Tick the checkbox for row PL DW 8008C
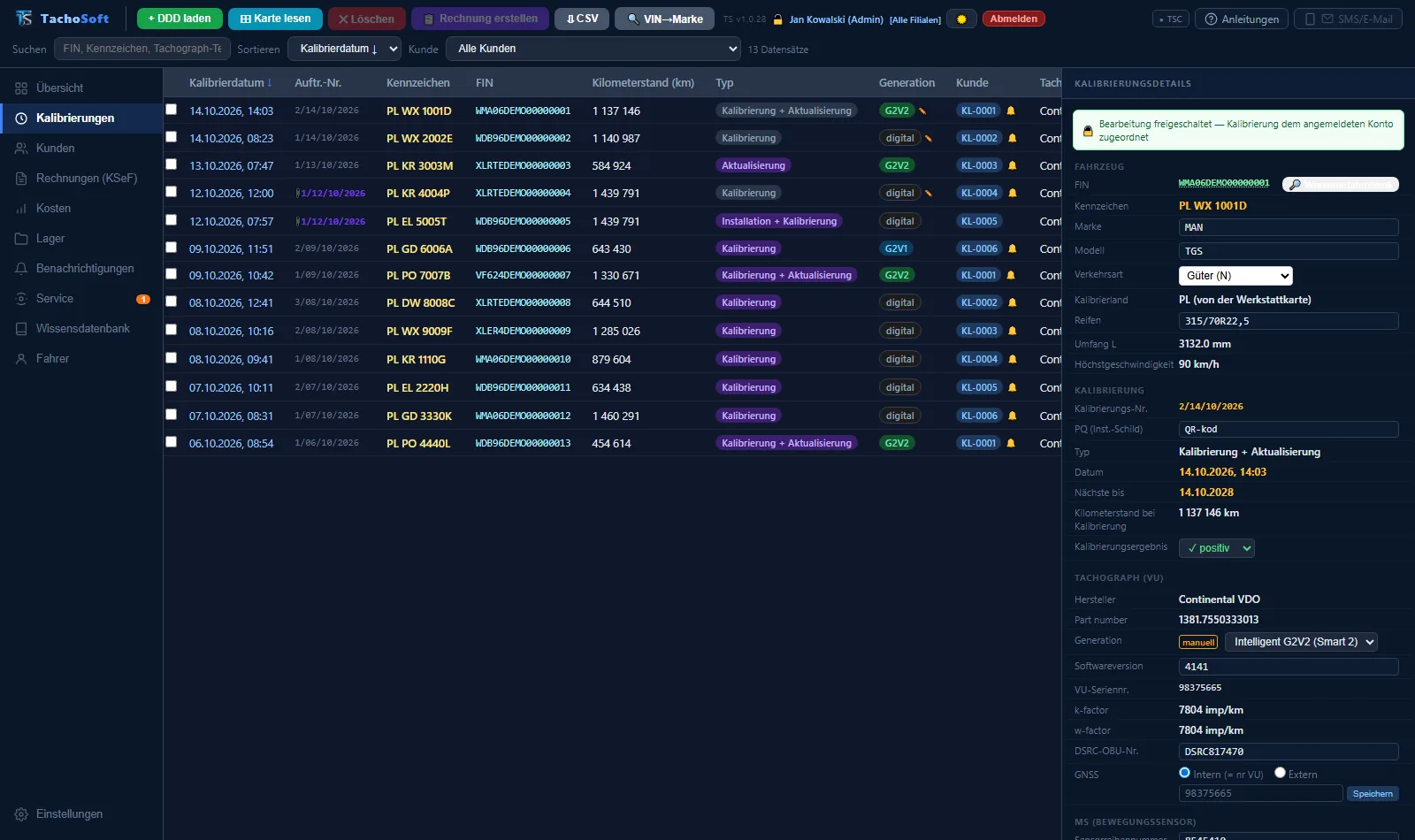Image resolution: width=1415 pixels, height=840 pixels. click(x=172, y=302)
